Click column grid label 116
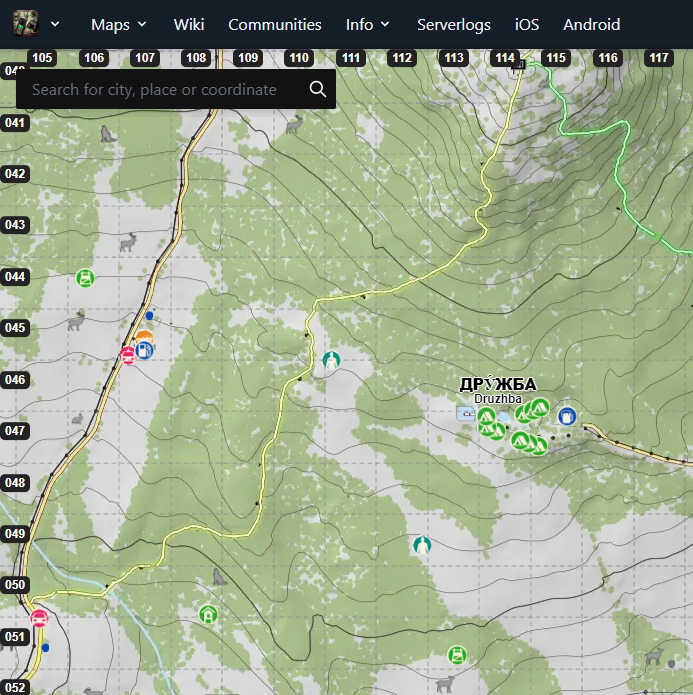The height and width of the screenshot is (695, 693). tap(607, 58)
